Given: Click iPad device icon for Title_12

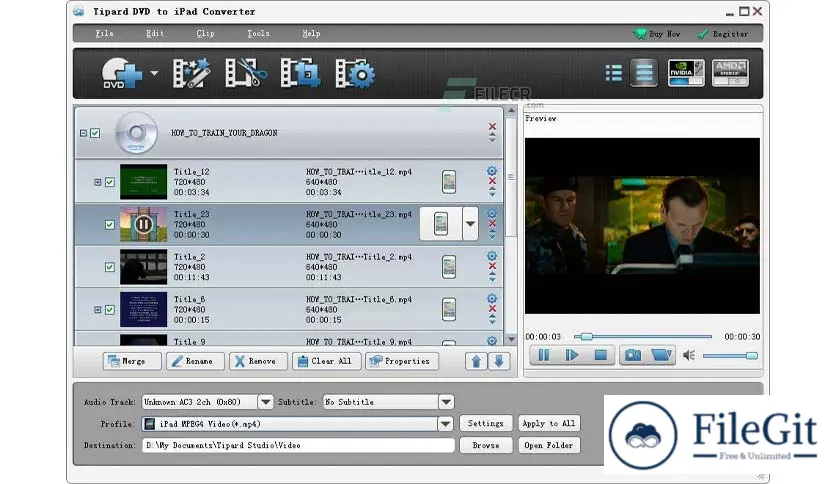Looking at the screenshot, I should coord(449,182).
